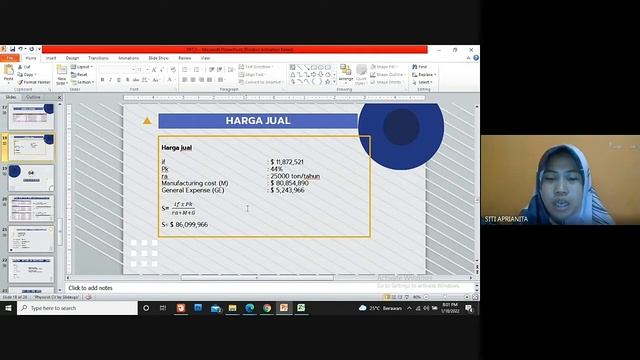Expand shapes gallery More arrow
This screenshot has width=640, height=360.
(334, 82)
